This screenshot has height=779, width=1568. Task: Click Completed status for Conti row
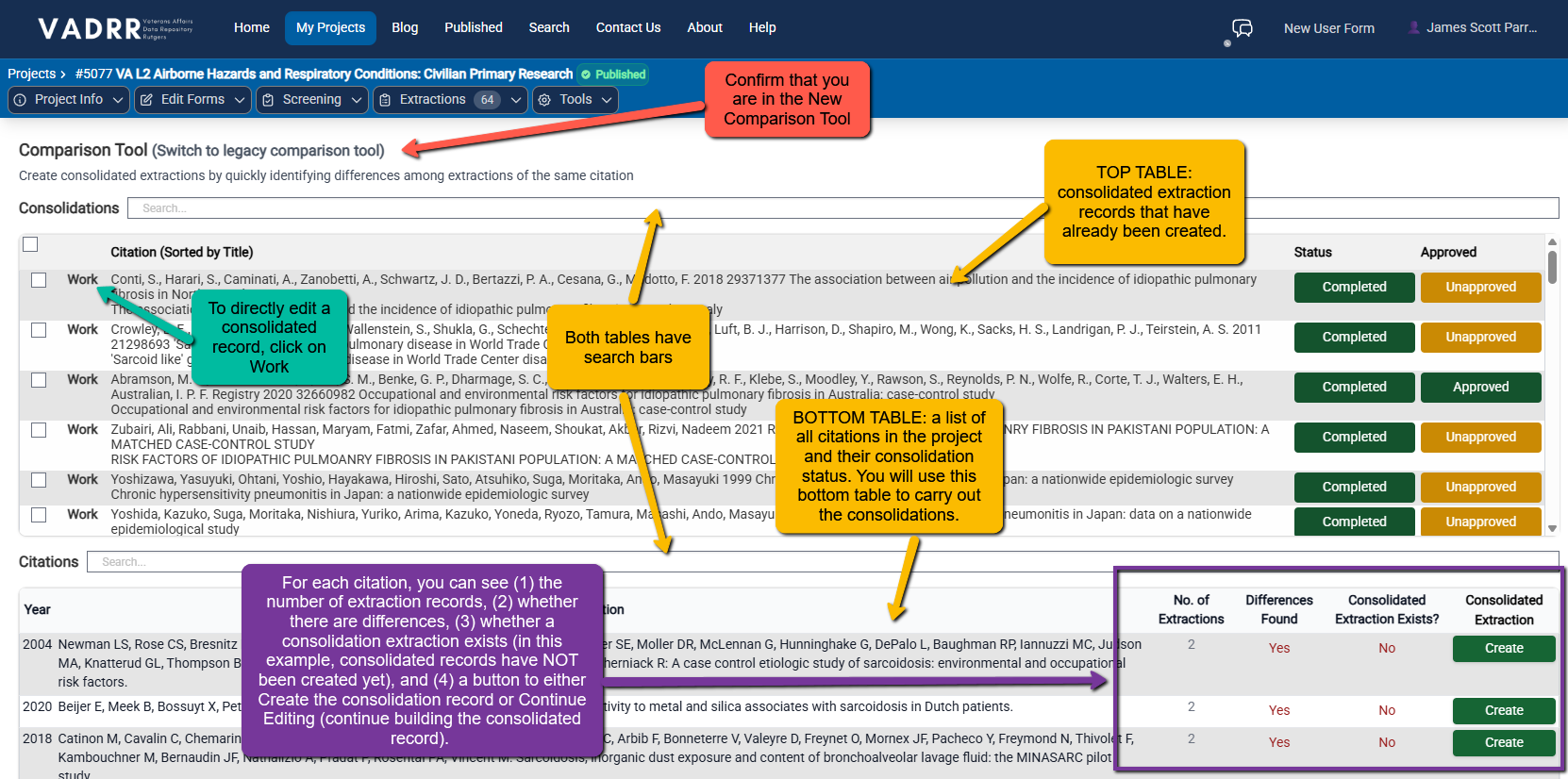click(x=1354, y=288)
